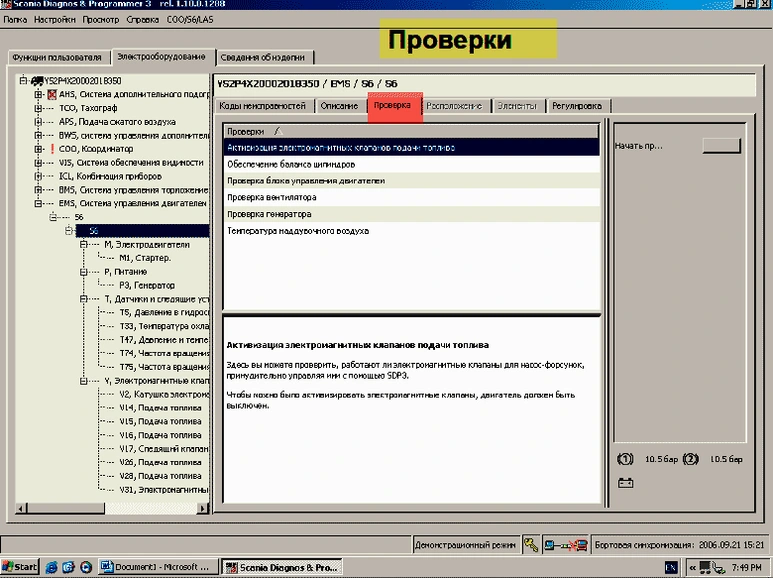Image resolution: width=773 pixels, height=578 pixels.
Task: Click the truck icon at tree root
Action: (x=37, y=81)
